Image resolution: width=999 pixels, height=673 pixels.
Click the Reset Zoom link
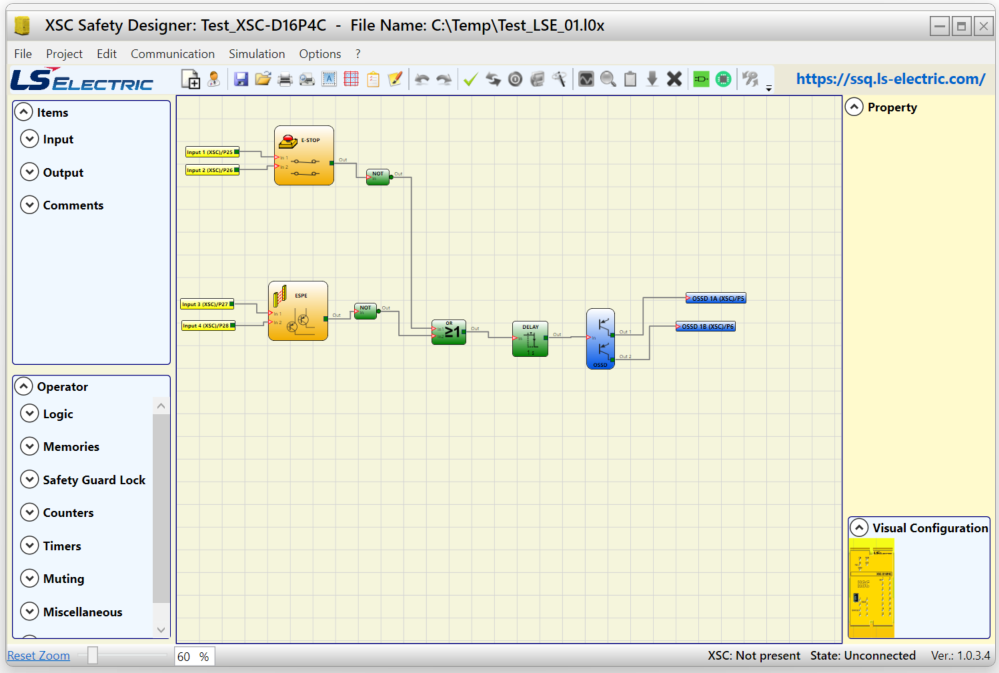pyautogui.click(x=38, y=656)
